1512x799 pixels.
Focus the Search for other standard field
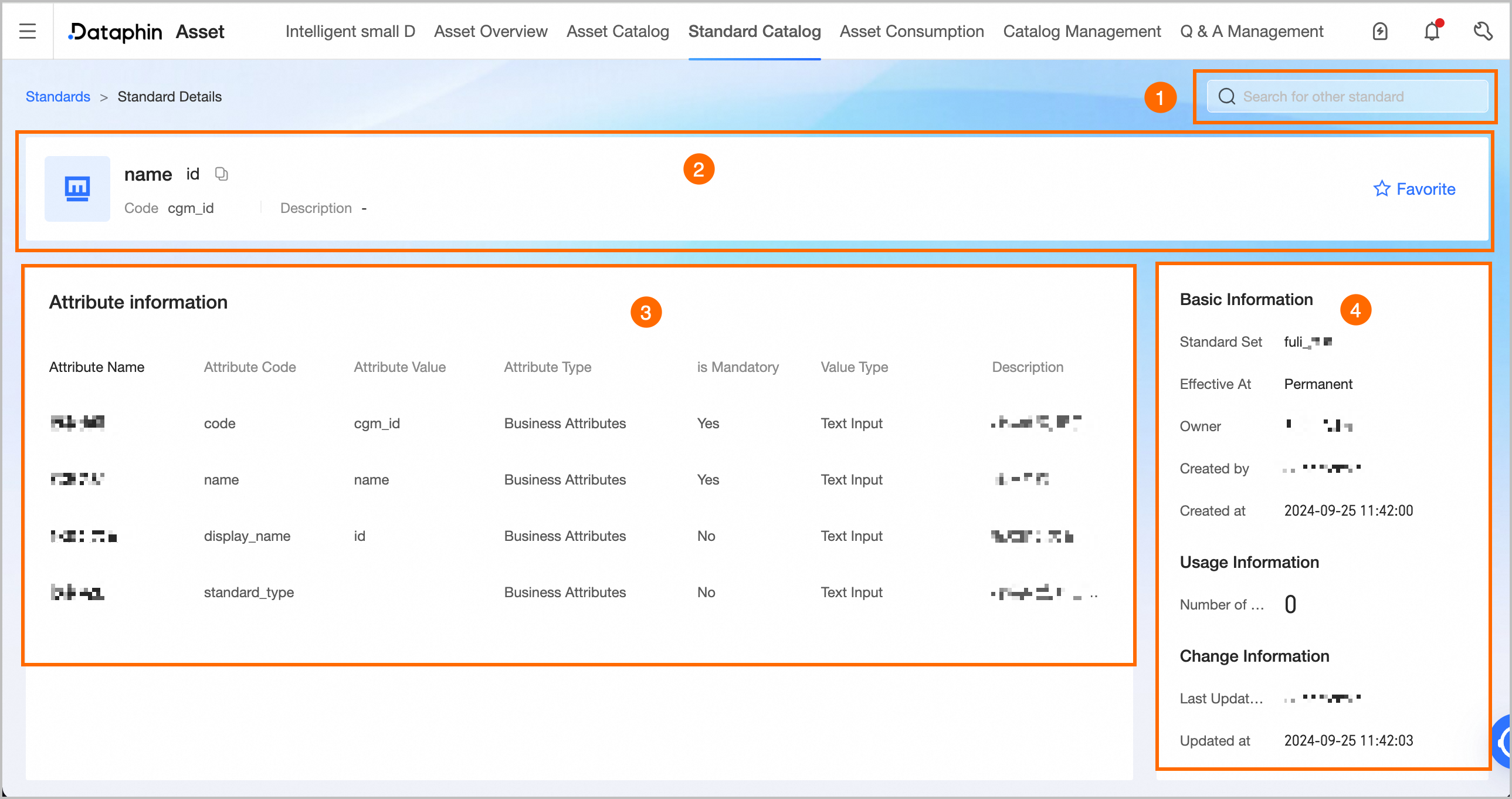click(x=1347, y=96)
